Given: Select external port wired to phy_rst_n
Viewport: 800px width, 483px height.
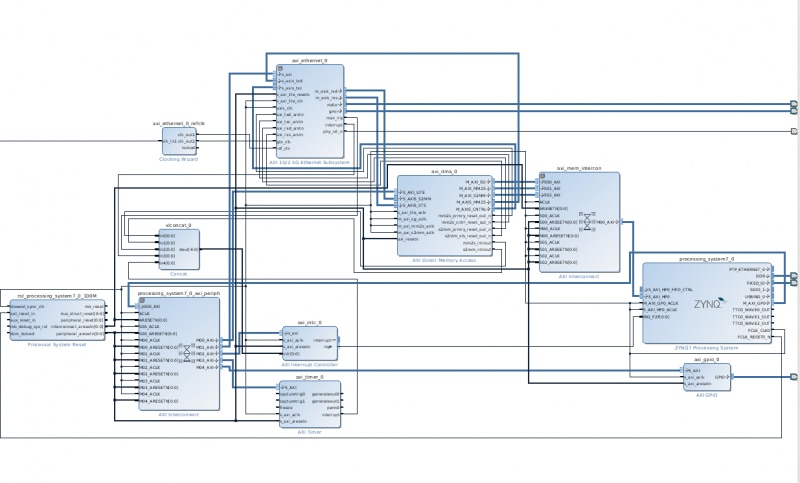Looking at the screenshot, I should tap(793, 131).
